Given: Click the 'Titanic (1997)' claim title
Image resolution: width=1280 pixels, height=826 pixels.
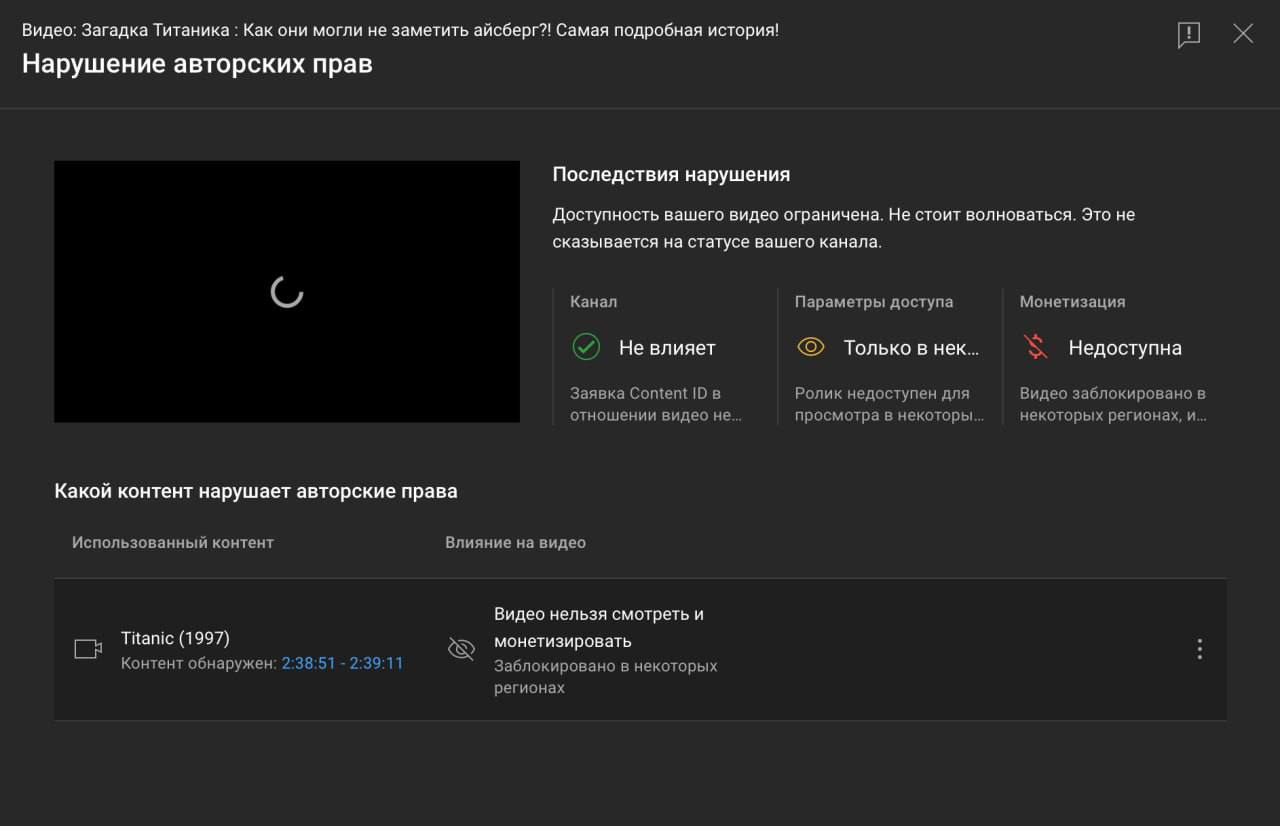Looking at the screenshot, I should 175,638.
